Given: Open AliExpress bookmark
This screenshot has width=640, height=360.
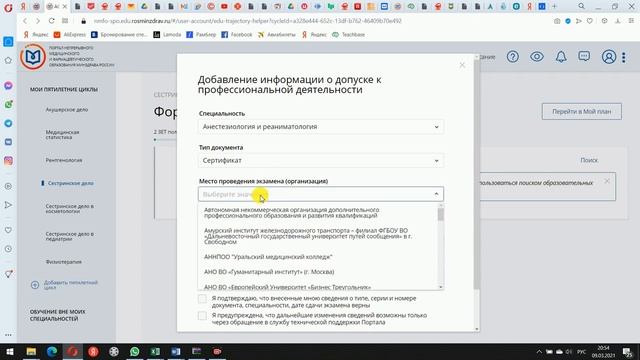Looking at the screenshot, I should [x=70, y=35].
